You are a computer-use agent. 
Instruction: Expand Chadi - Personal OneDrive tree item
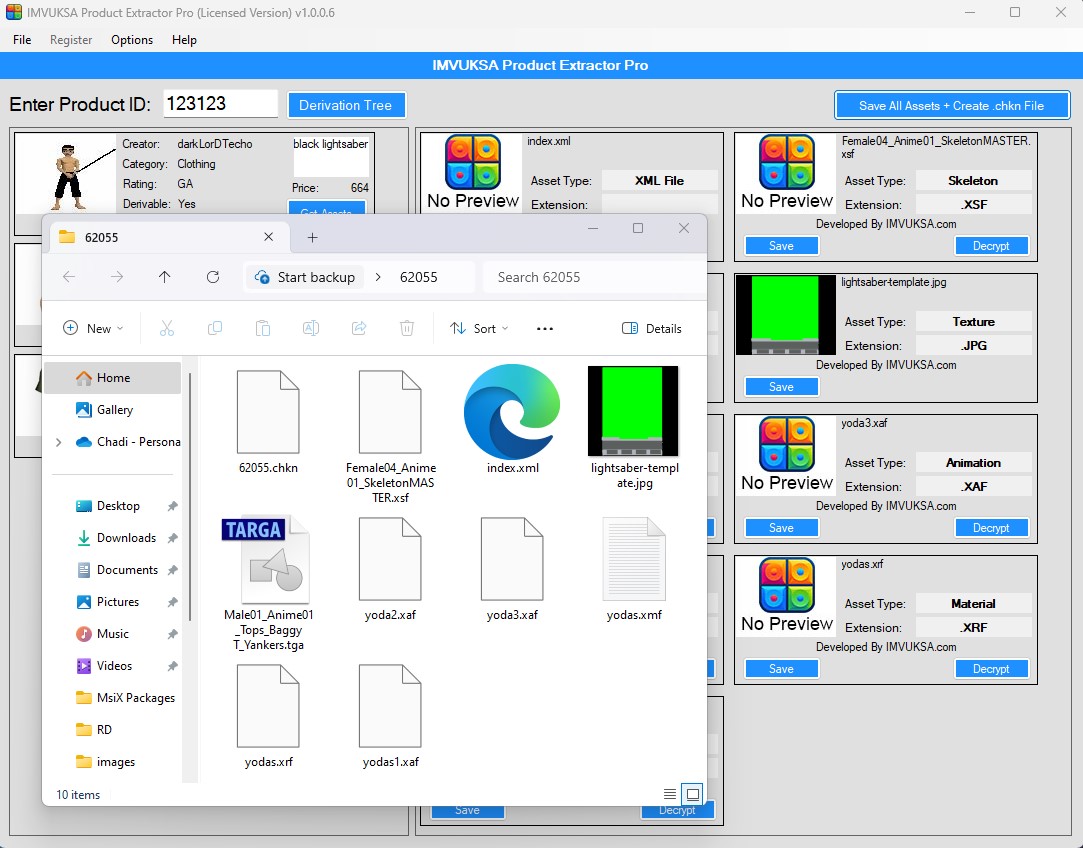pos(59,442)
